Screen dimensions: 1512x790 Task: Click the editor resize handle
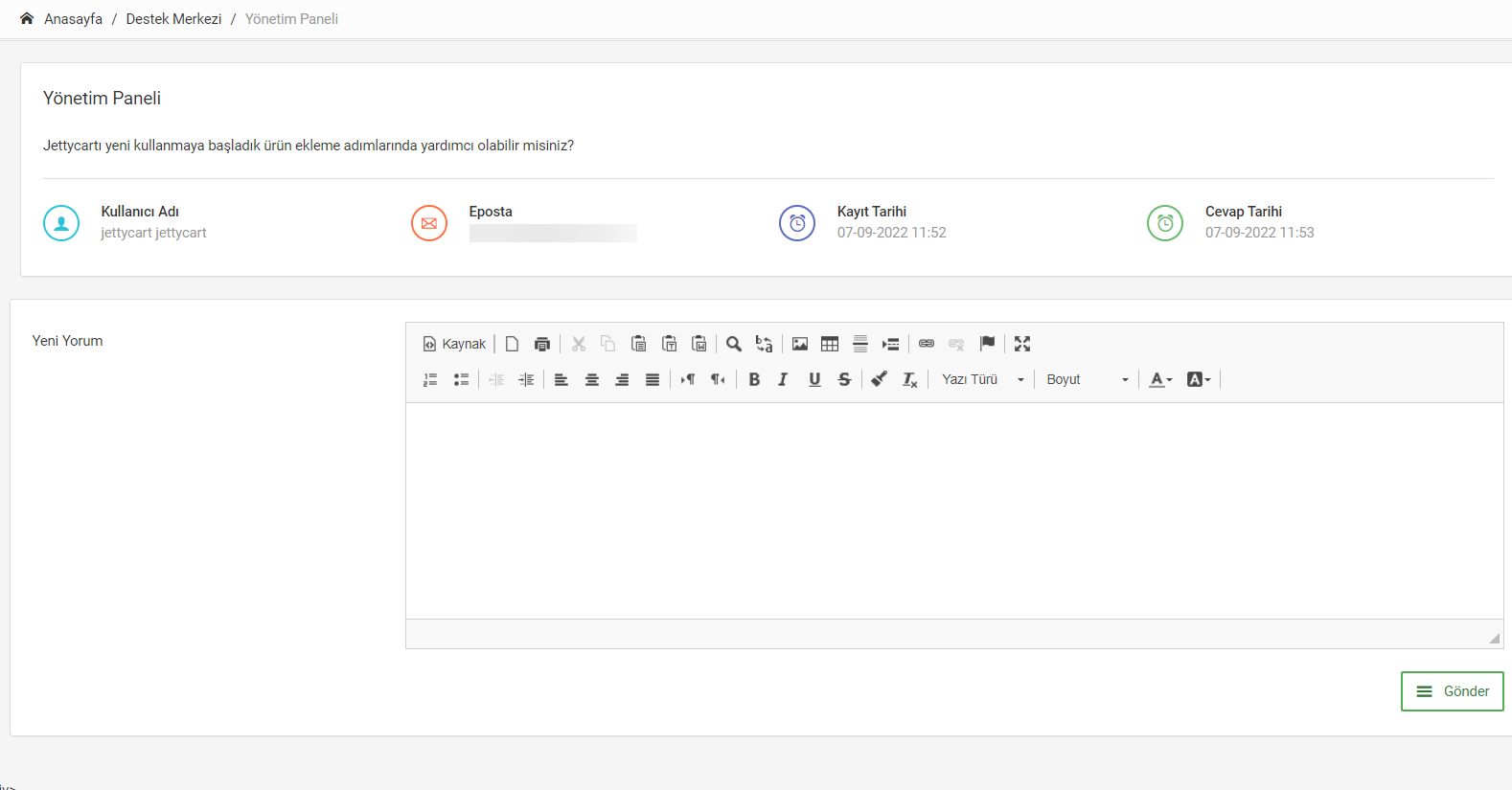tap(1494, 638)
